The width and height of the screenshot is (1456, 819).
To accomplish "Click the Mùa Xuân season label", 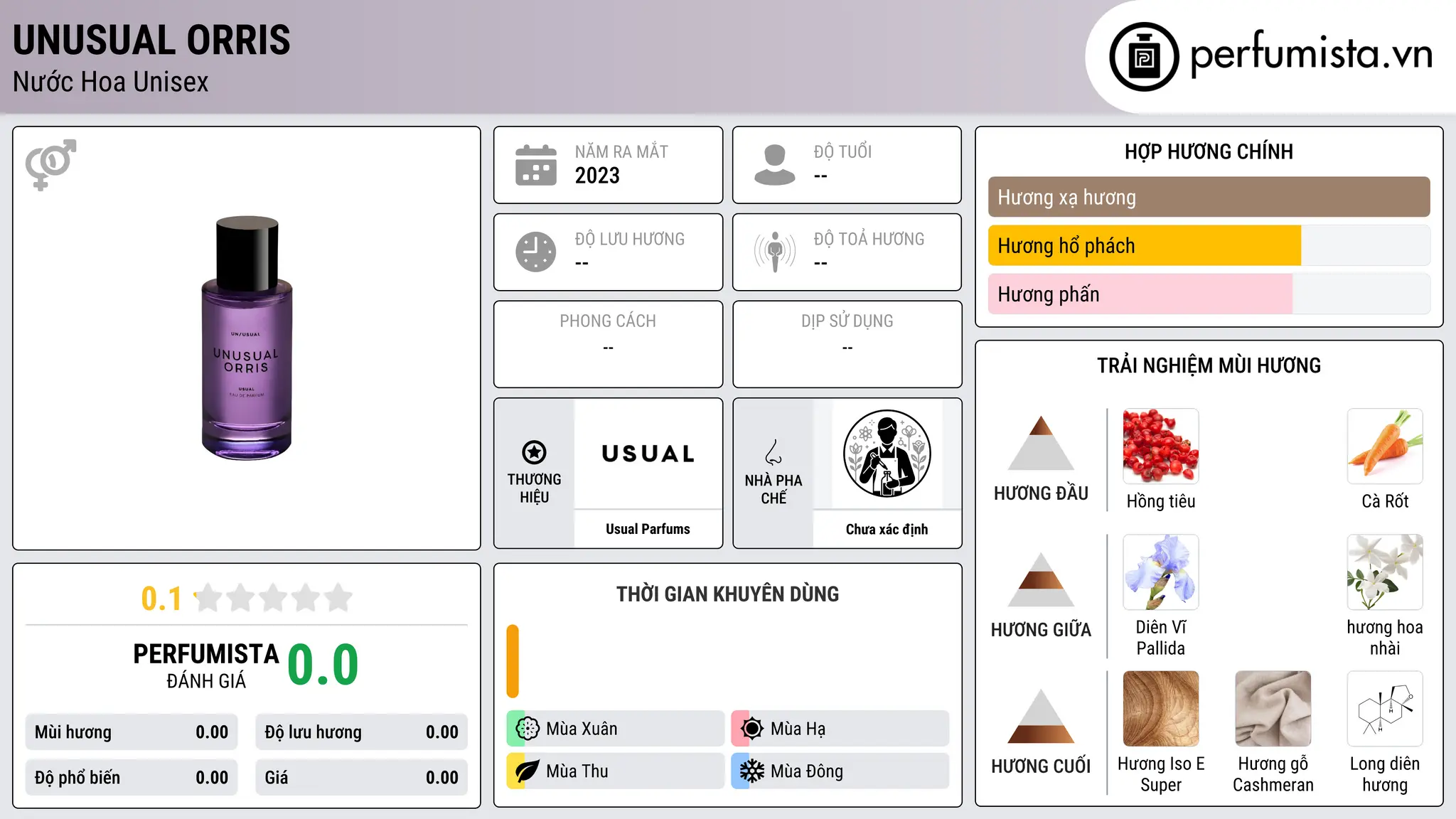I will pos(582,729).
